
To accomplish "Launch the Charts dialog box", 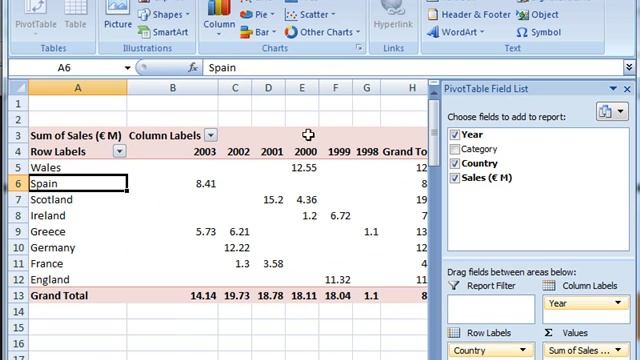I will pyautogui.click(x=359, y=48).
